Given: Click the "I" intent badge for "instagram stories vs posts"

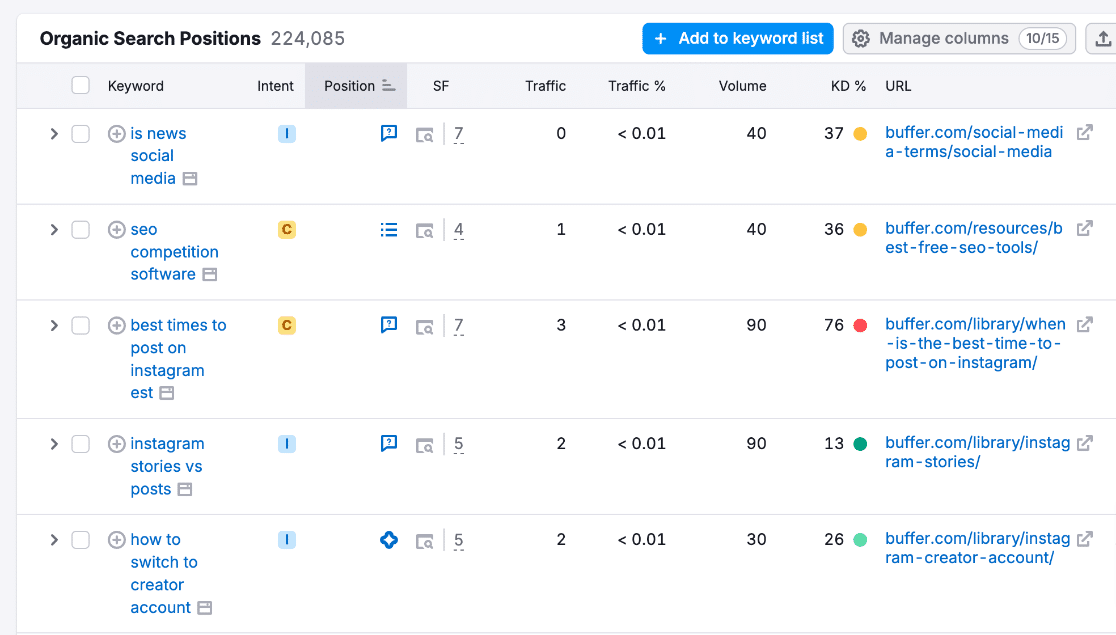Looking at the screenshot, I should click(x=287, y=444).
